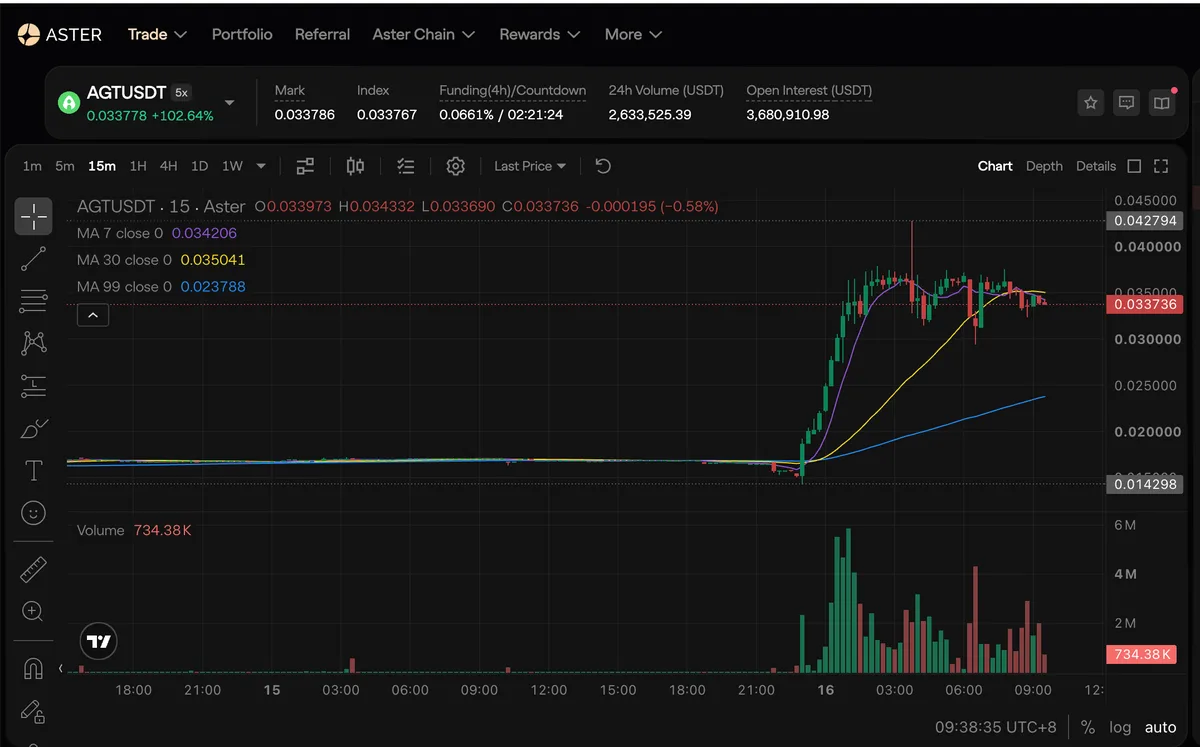Toggle the square chart layout view
Image resolution: width=1200 pixels, height=747 pixels.
click(1134, 166)
